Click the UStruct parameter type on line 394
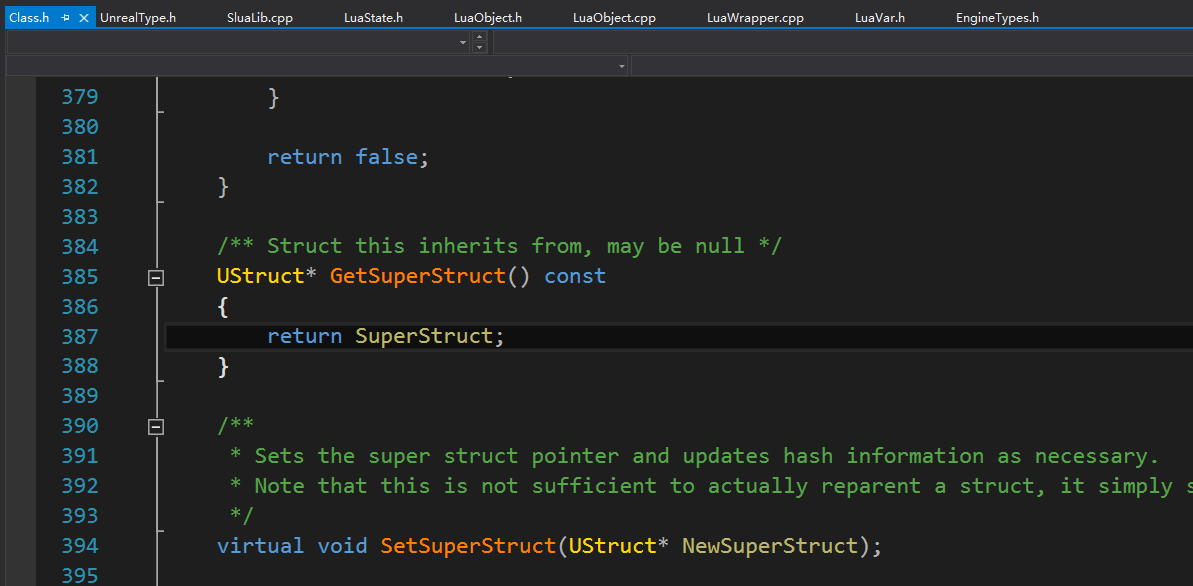 click(612, 546)
